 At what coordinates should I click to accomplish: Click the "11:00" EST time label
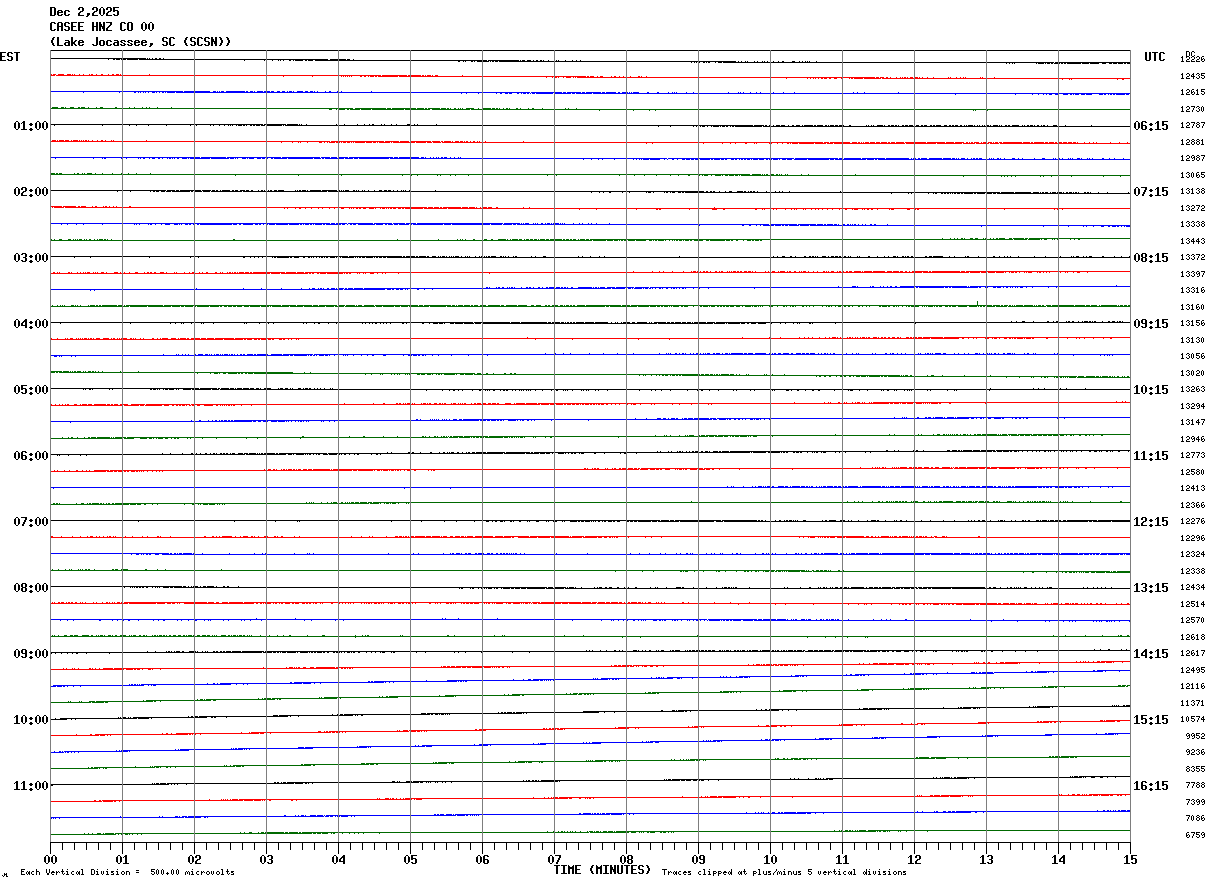click(31, 786)
